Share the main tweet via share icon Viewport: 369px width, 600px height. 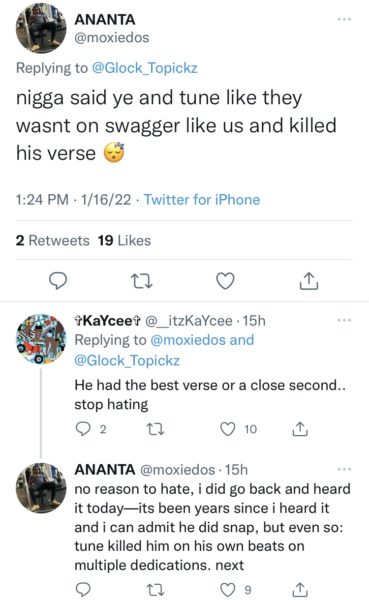309,281
